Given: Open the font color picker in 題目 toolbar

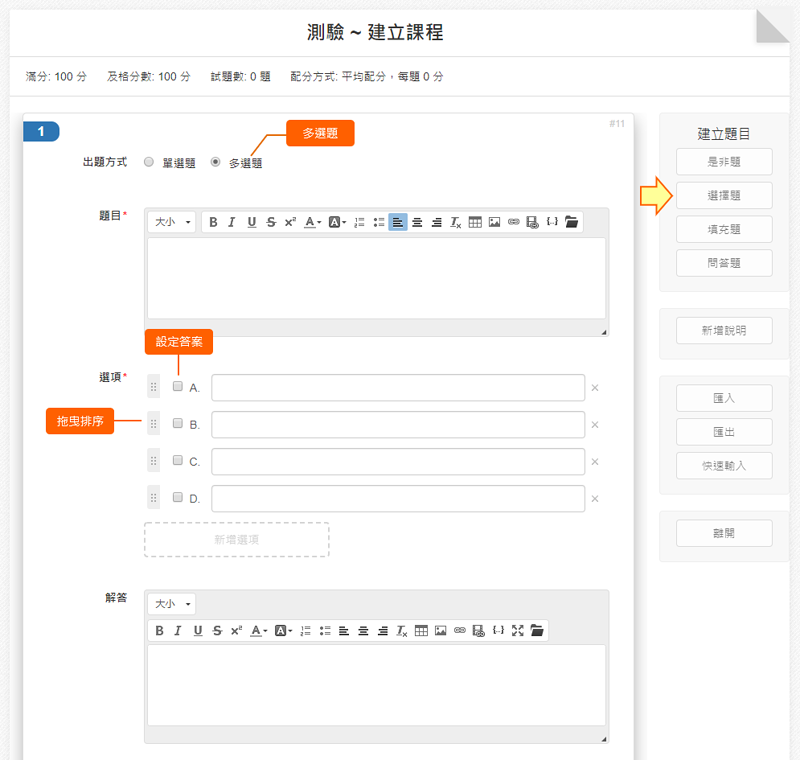Looking at the screenshot, I should pyautogui.click(x=313, y=222).
